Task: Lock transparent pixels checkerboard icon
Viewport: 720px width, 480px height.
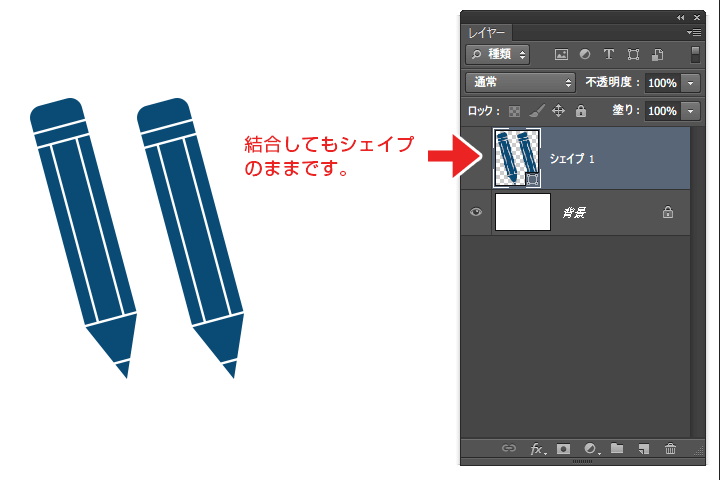Action: (514, 111)
